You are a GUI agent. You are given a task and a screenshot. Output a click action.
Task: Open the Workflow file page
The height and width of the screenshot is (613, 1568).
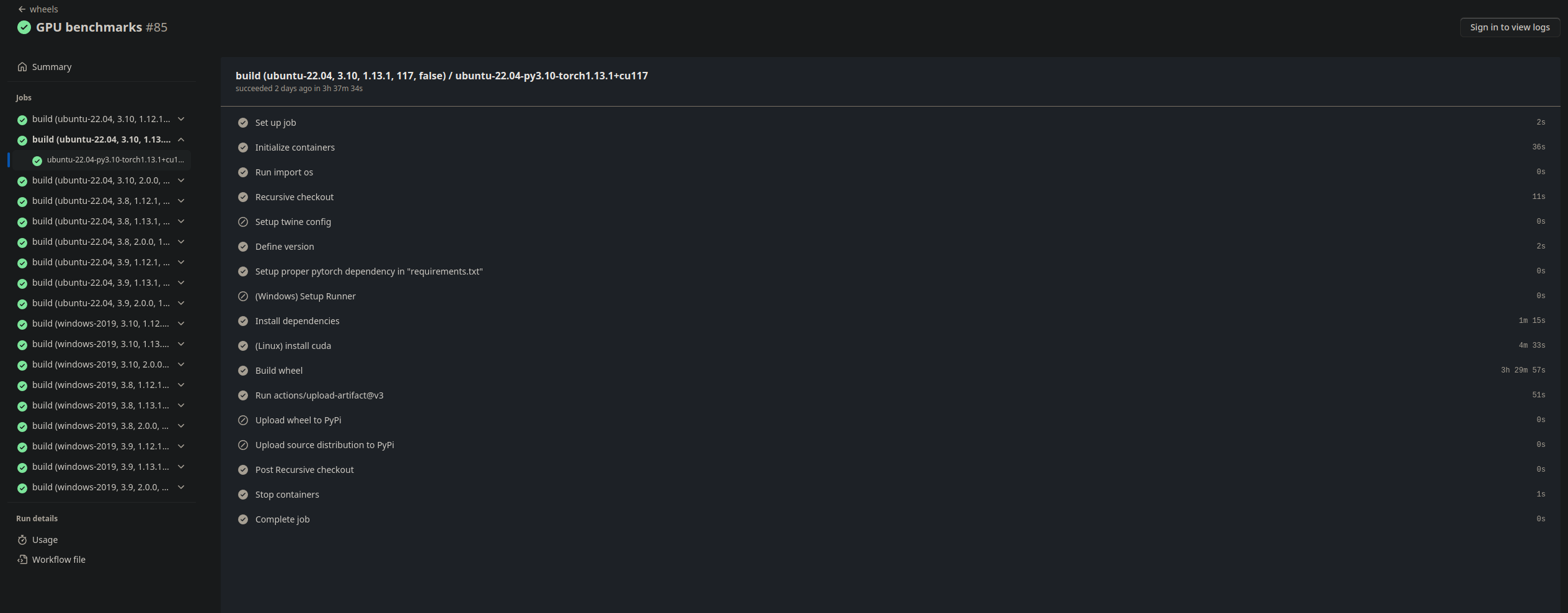59,560
